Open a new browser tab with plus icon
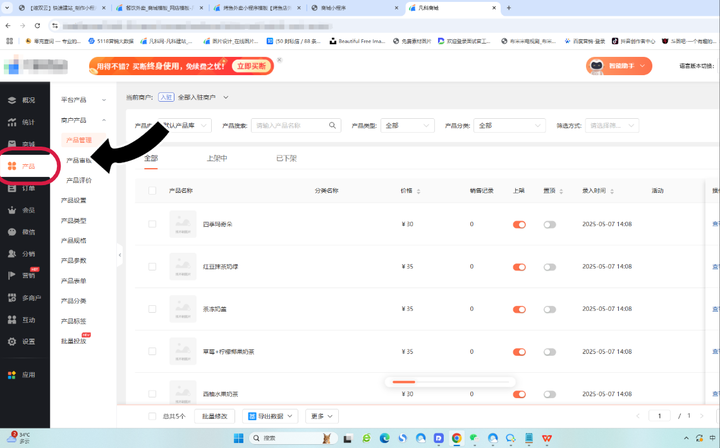This screenshot has width=720, height=448. (x=508, y=8)
